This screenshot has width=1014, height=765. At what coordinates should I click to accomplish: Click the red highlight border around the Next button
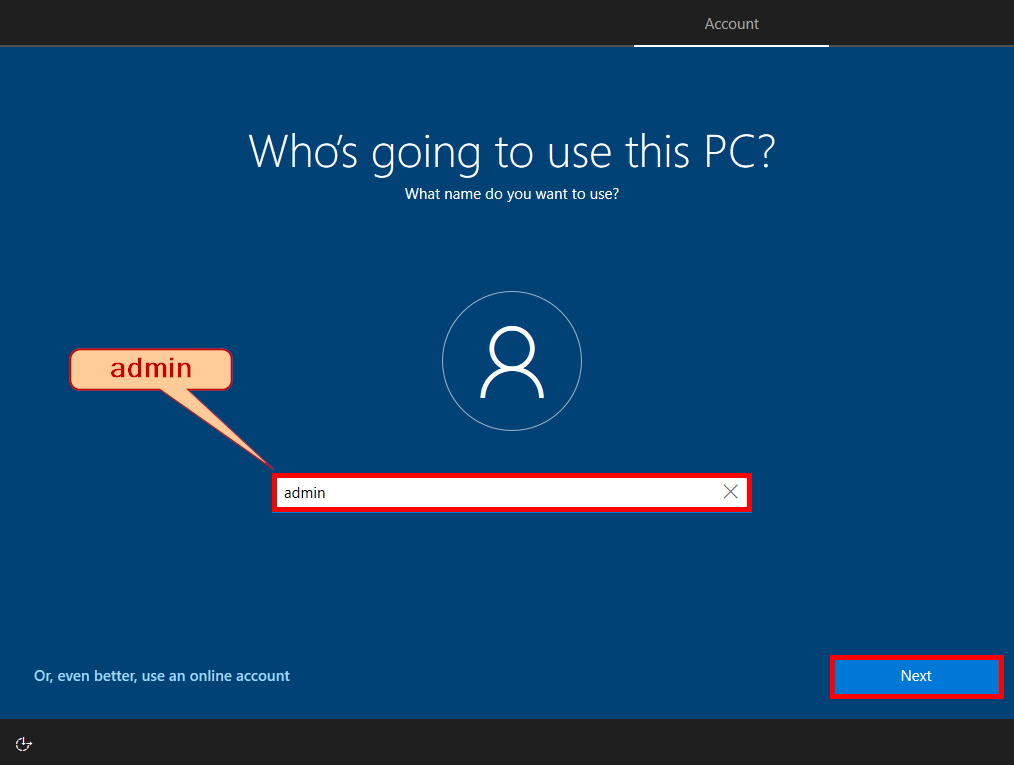(916, 658)
